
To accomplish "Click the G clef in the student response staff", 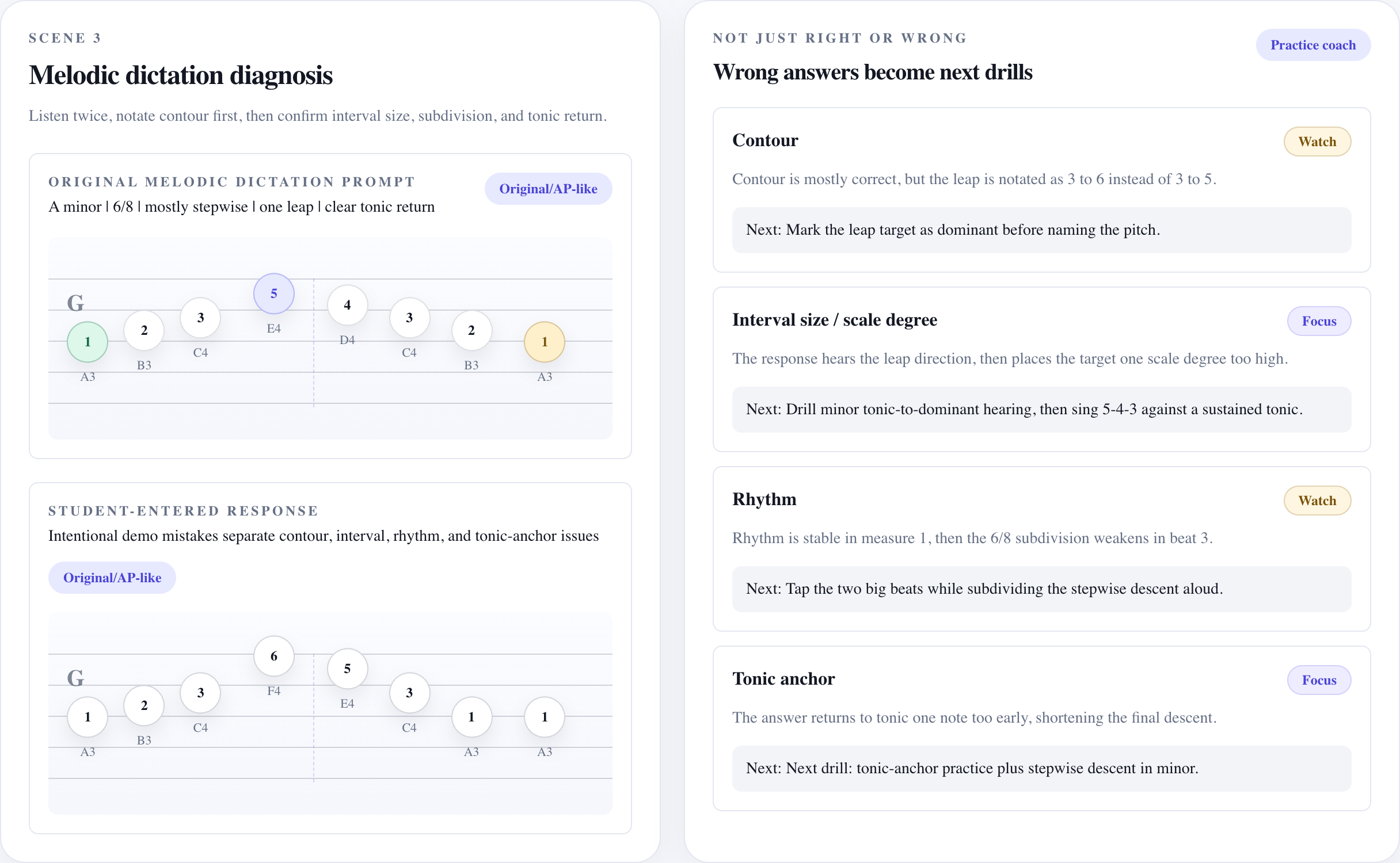I will (x=75, y=678).
